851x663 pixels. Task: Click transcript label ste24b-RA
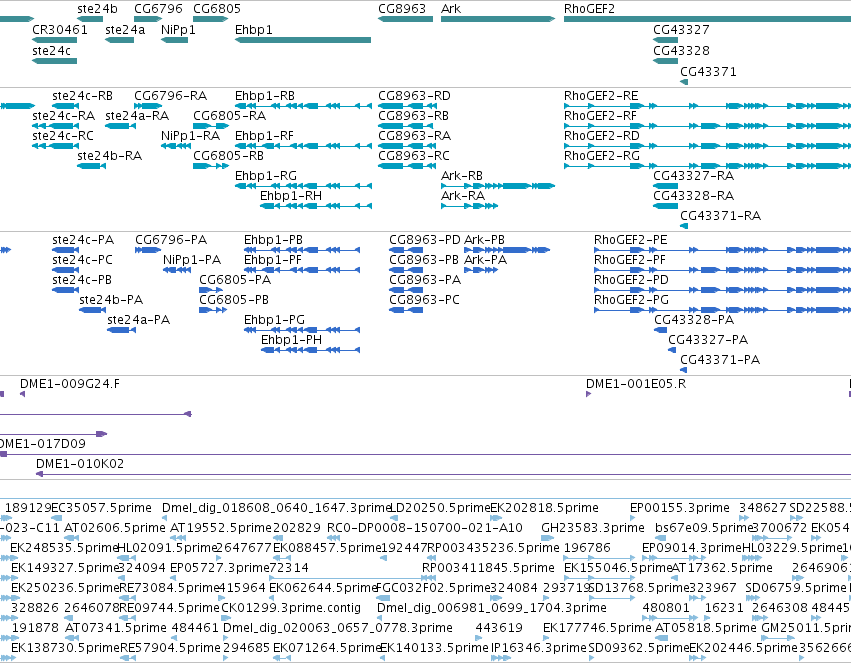(x=110, y=156)
